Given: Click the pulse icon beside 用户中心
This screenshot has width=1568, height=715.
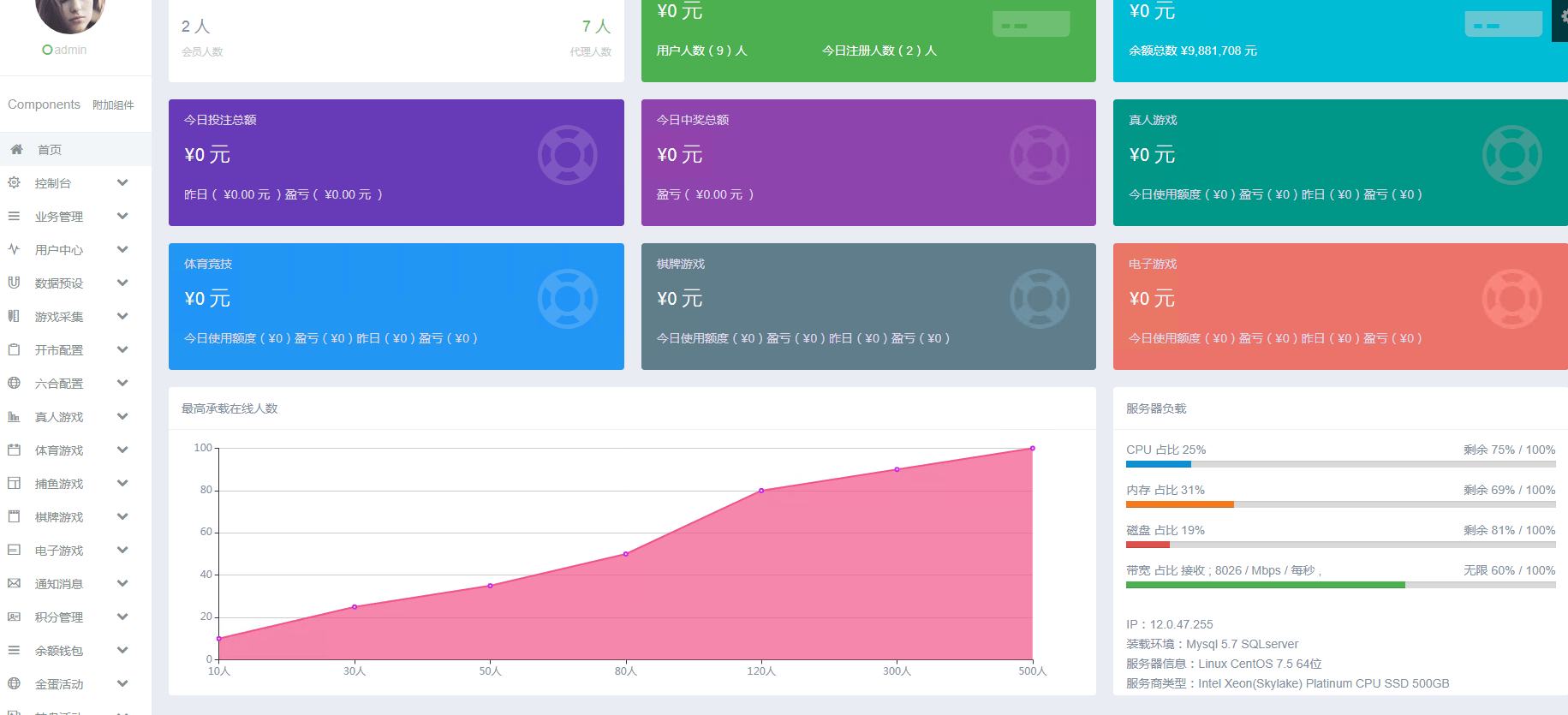Looking at the screenshot, I should tap(14, 249).
